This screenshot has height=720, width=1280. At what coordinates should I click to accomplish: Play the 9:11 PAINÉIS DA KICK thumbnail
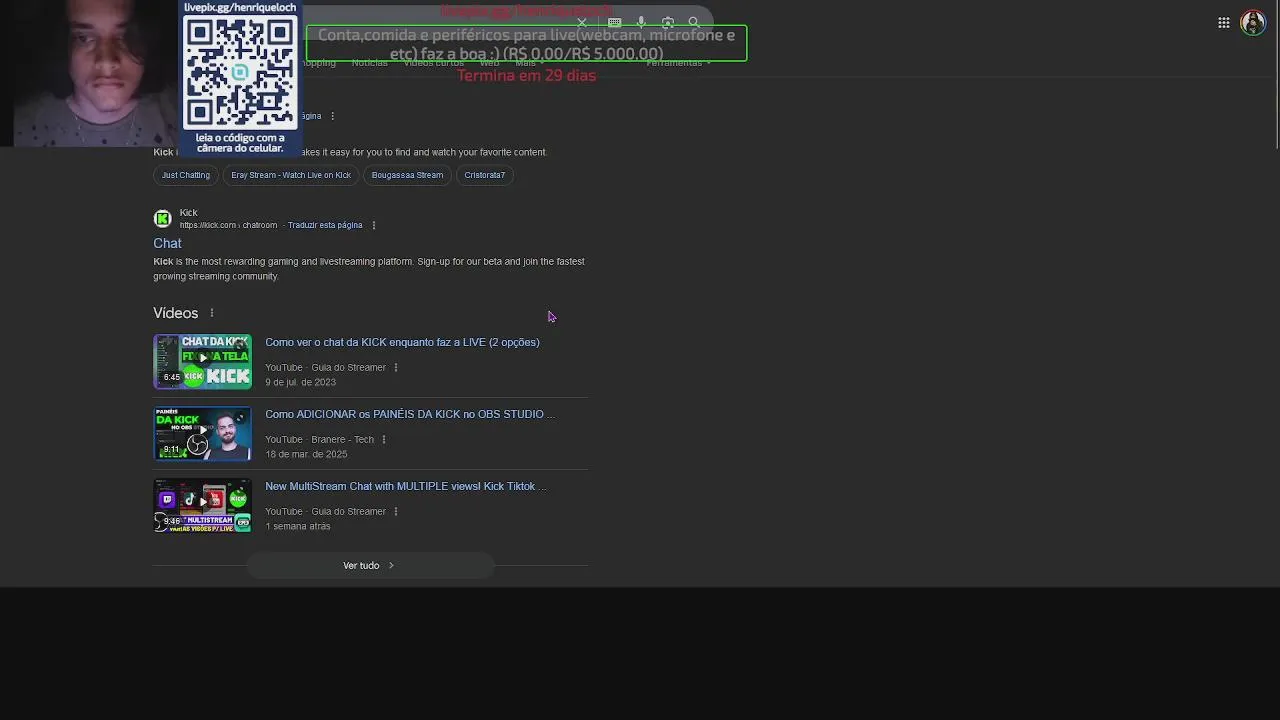203,433
